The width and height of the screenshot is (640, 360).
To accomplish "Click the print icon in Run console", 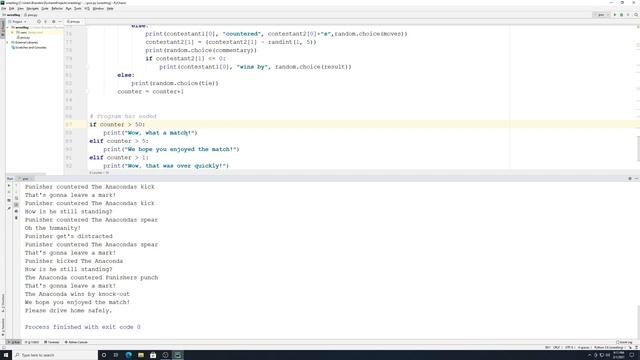I will (16, 211).
